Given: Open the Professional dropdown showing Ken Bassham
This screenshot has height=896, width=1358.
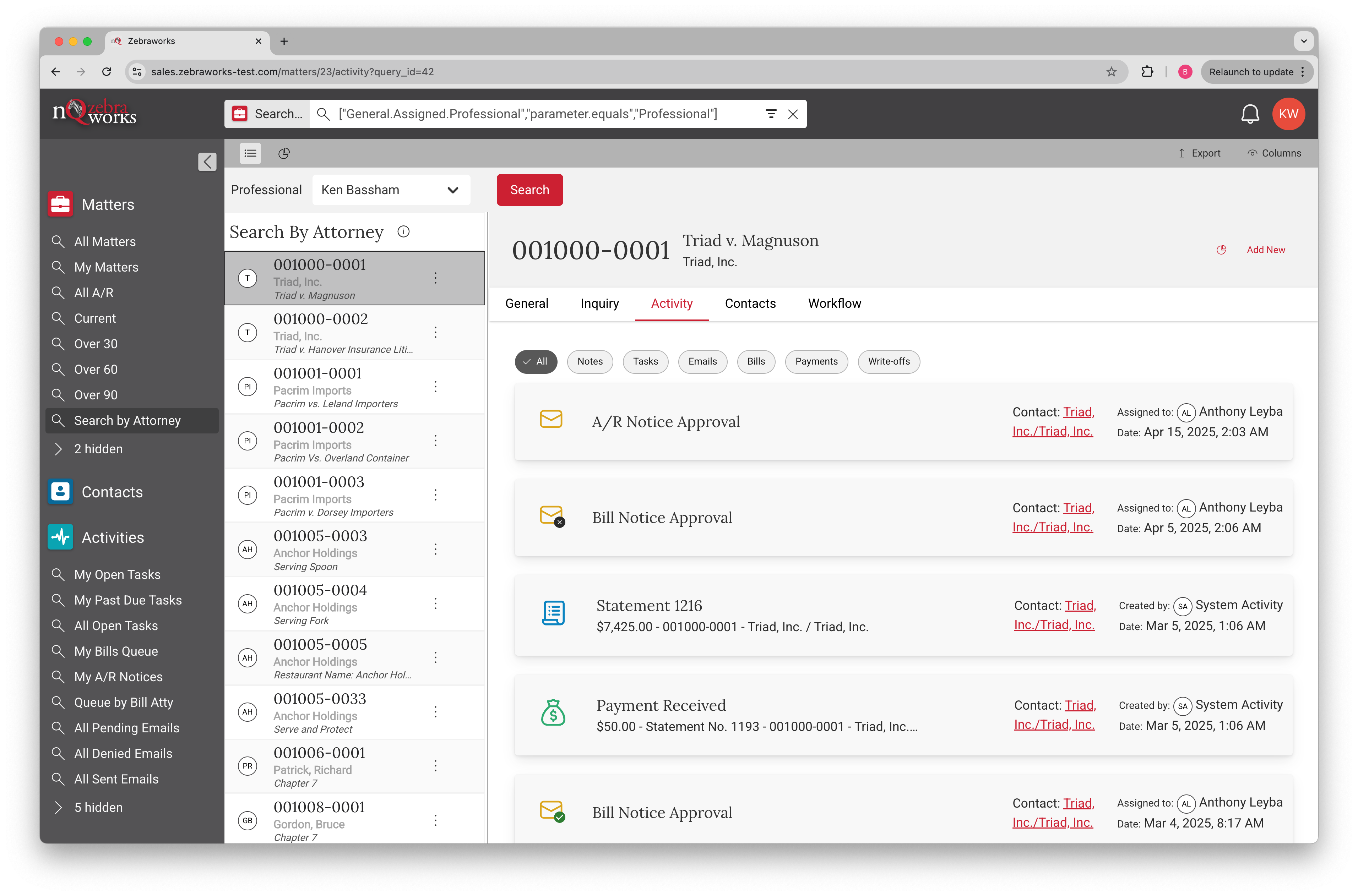Looking at the screenshot, I should point(391,190).
